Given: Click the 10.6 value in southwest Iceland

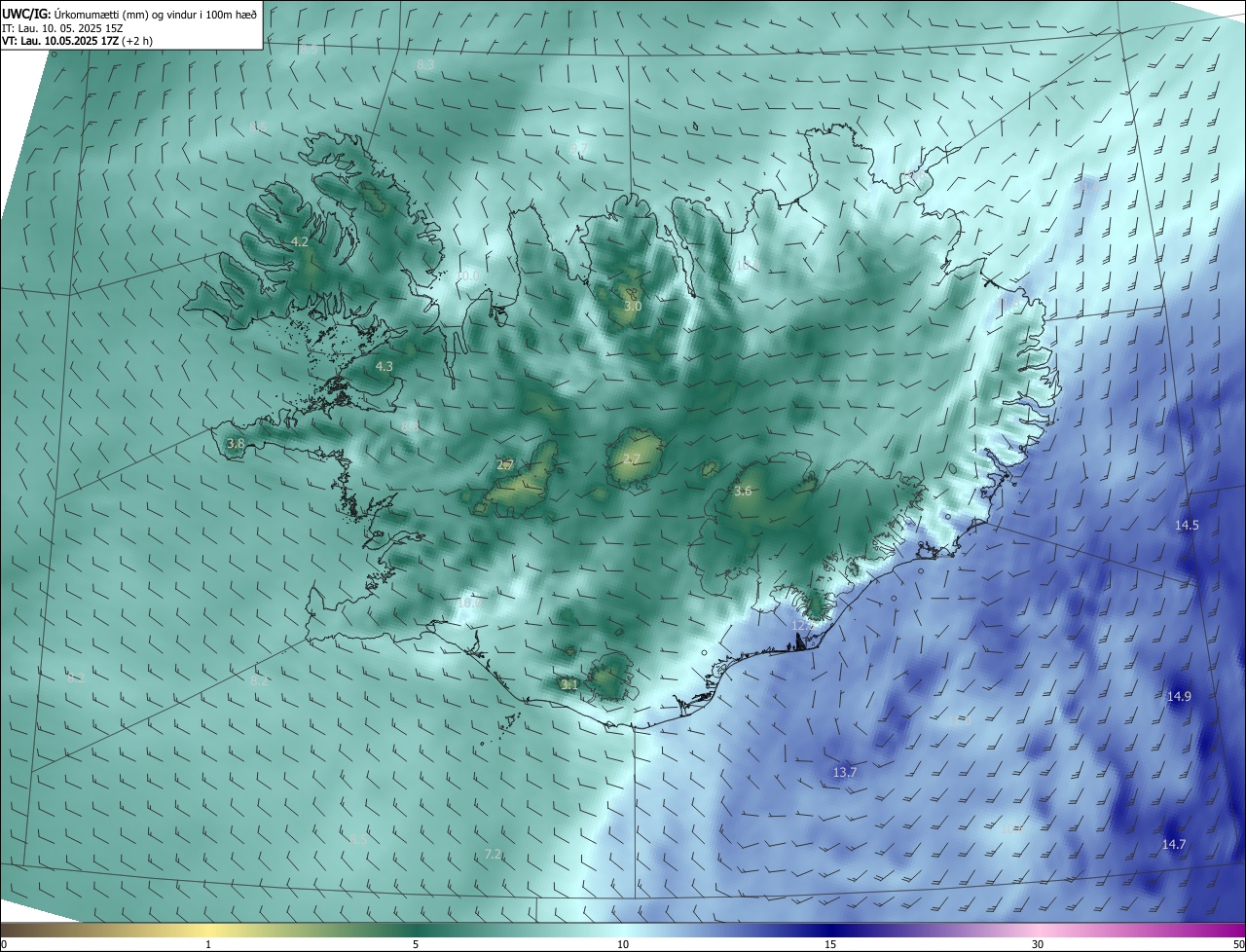Looking at the screenshot, I should click(x=469, y=604).
